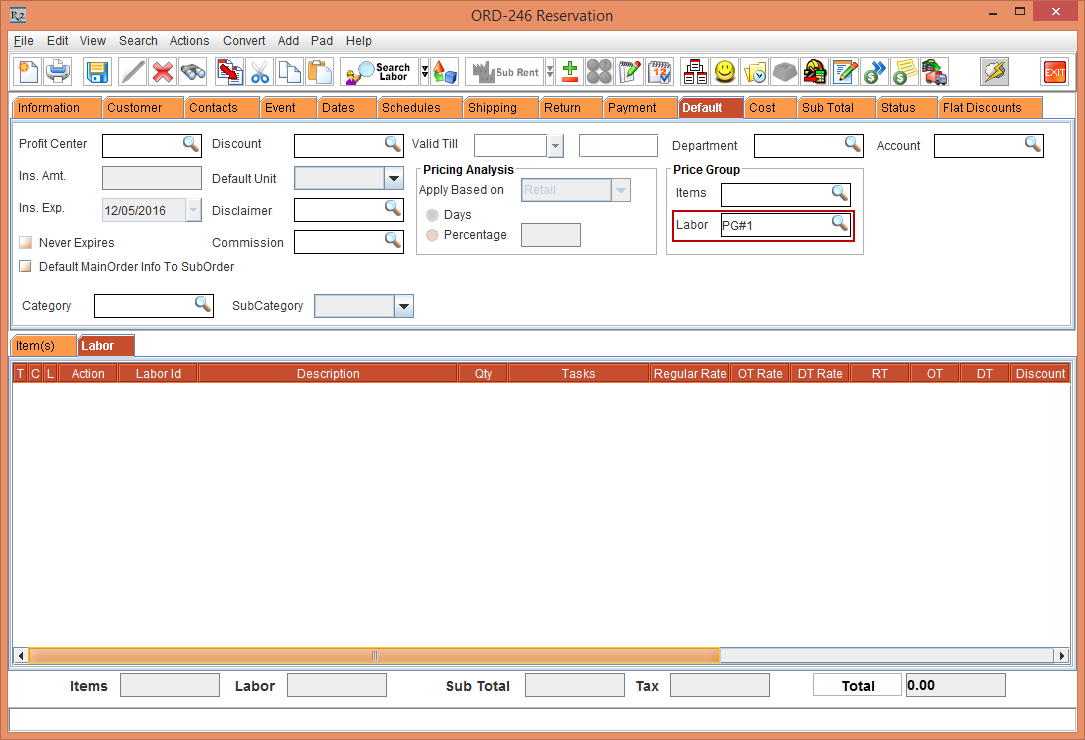Check Default MainOrder Info To SubOrder
This screenshot has height=740, width=1085.
(26, 267)
